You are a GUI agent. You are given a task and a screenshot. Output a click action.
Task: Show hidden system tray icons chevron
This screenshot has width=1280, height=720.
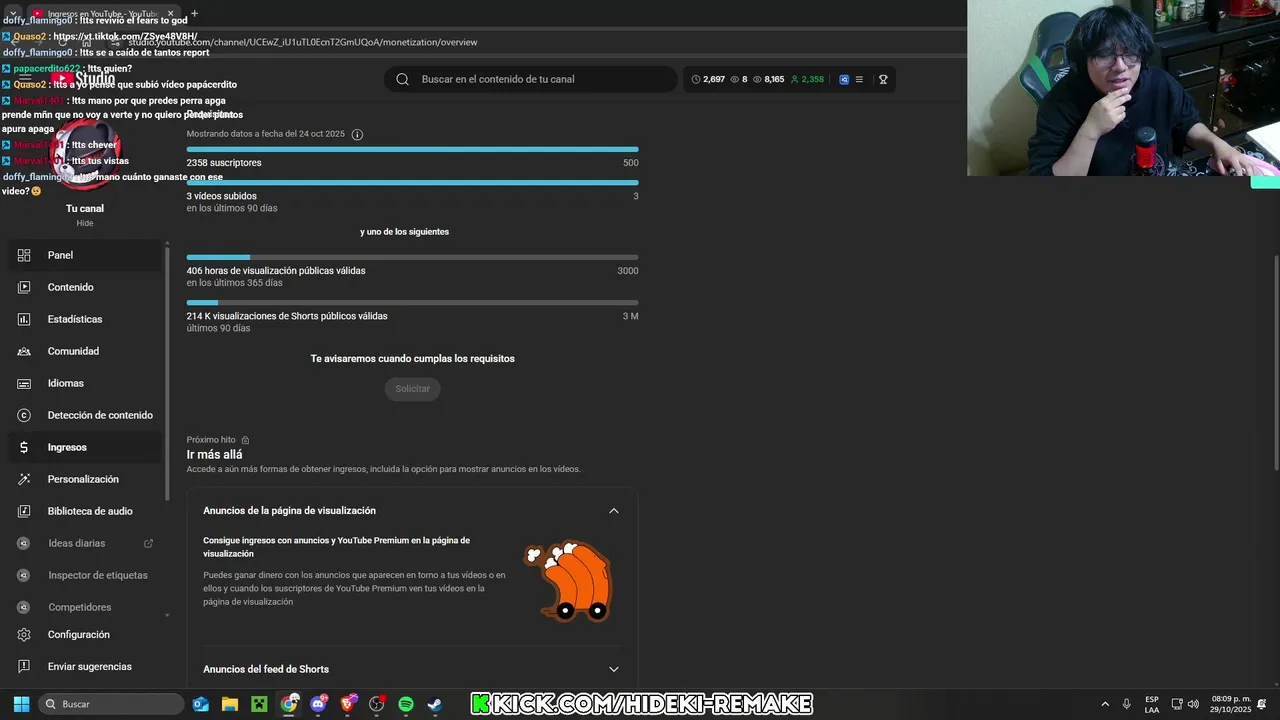click(1105, 704)
